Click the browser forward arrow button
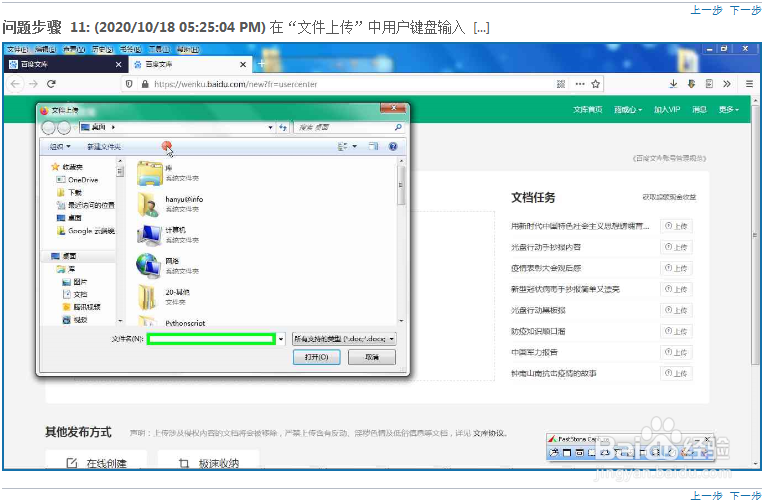Screen dimensions: 775x500 (x=33, y=84)
